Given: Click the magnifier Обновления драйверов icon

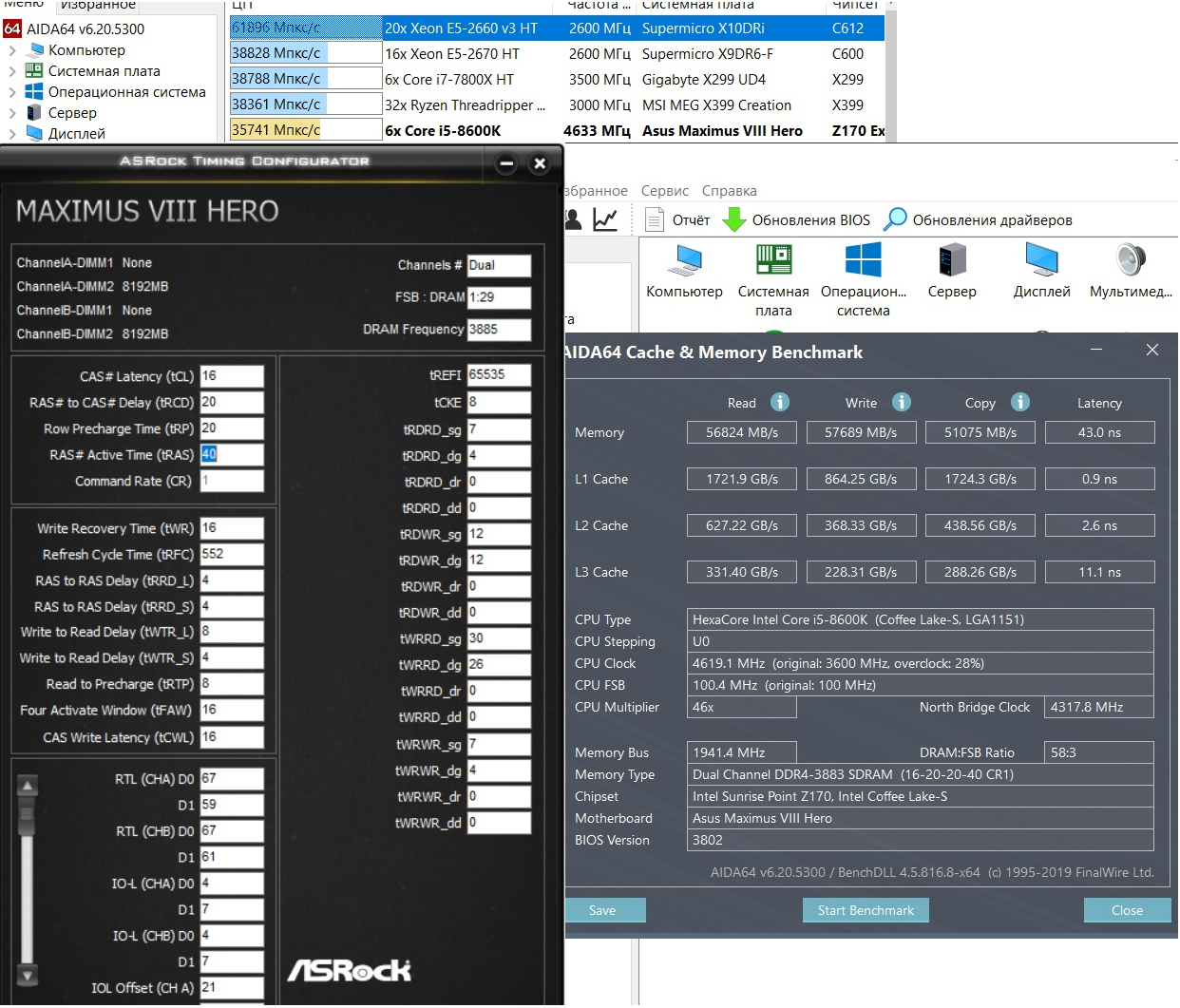Looking at the screenshot, I should point(895,219).
